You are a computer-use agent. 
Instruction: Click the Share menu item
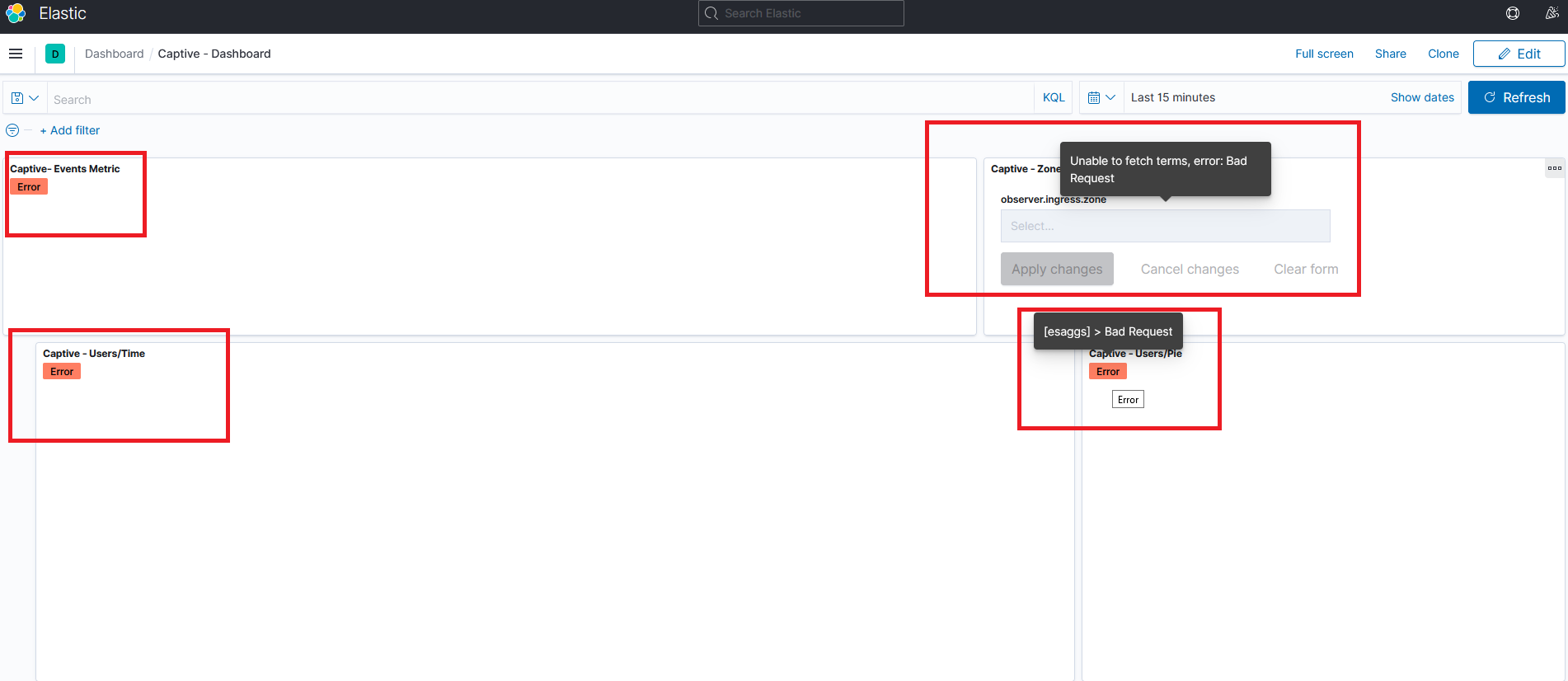tap(1391, 54)
